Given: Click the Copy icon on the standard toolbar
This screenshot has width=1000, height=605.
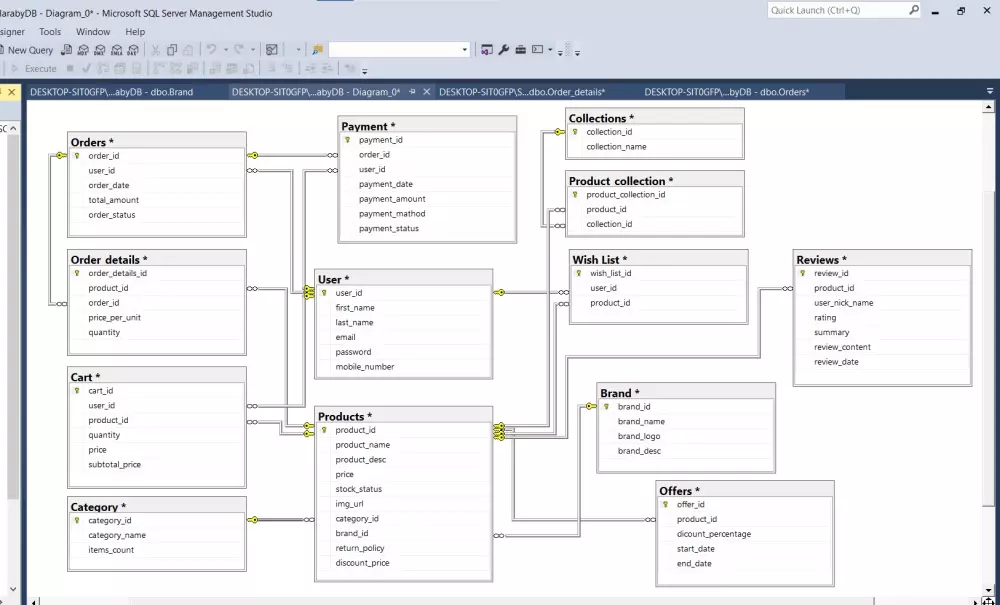Looking at the screenshot, I should (x=172, y=49).
